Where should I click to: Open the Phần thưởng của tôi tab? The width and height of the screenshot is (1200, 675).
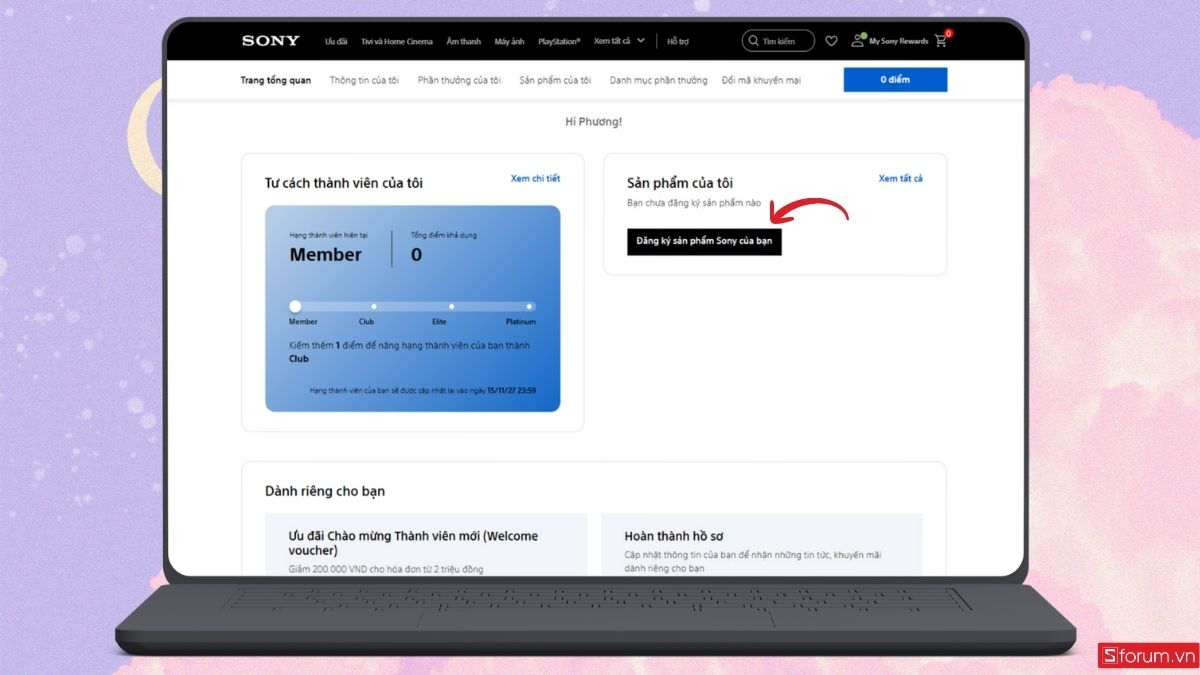pyautogui.click(x=458, y=79)
